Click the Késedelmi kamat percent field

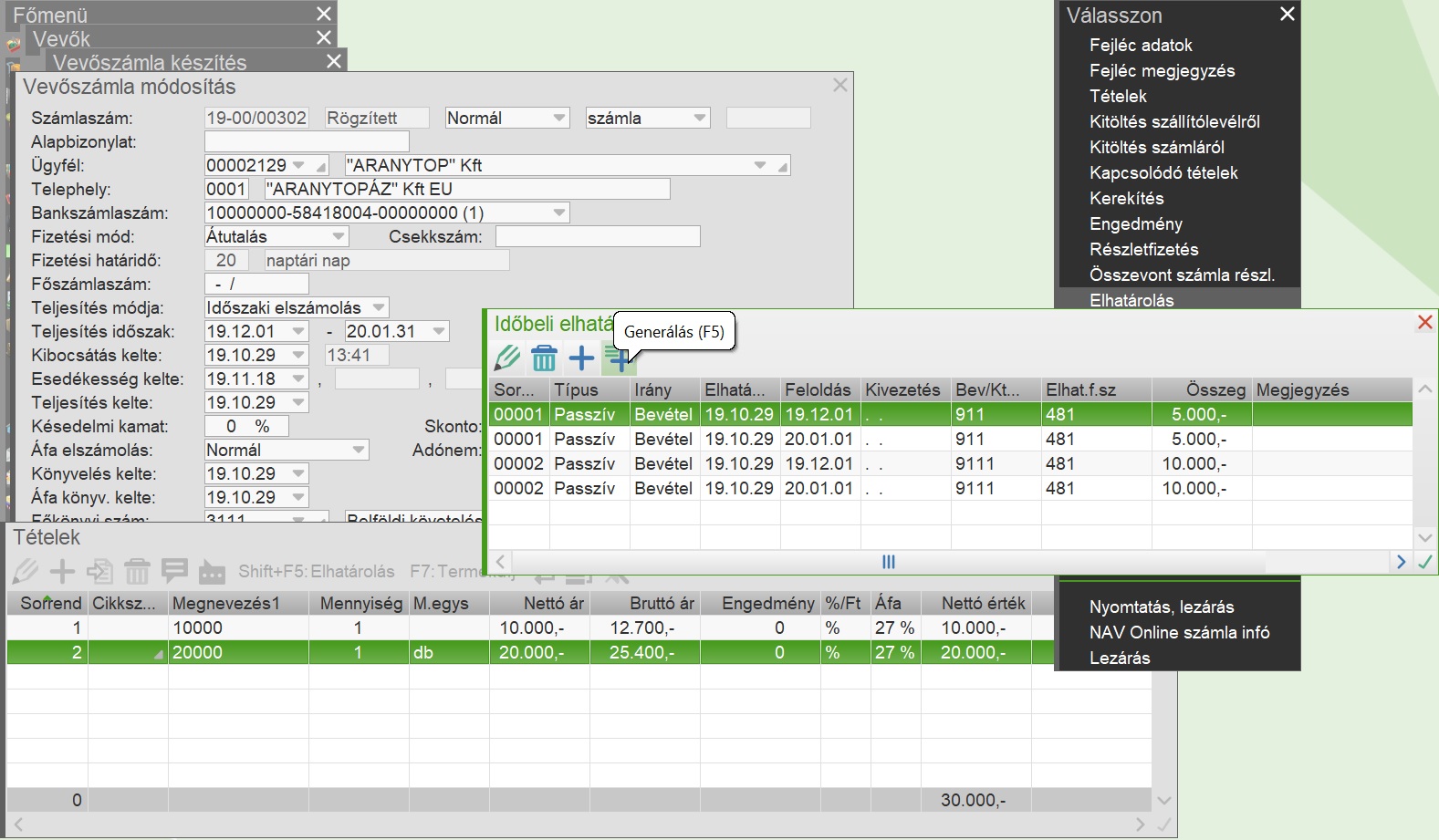[x=245, y=426]
